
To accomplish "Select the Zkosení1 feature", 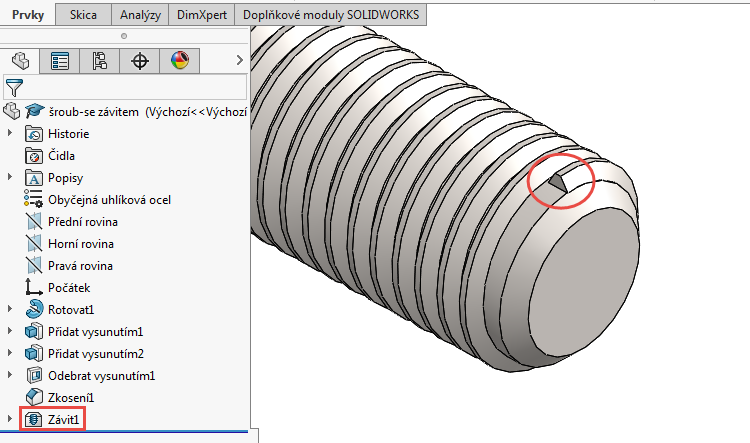I will point(71,398).
